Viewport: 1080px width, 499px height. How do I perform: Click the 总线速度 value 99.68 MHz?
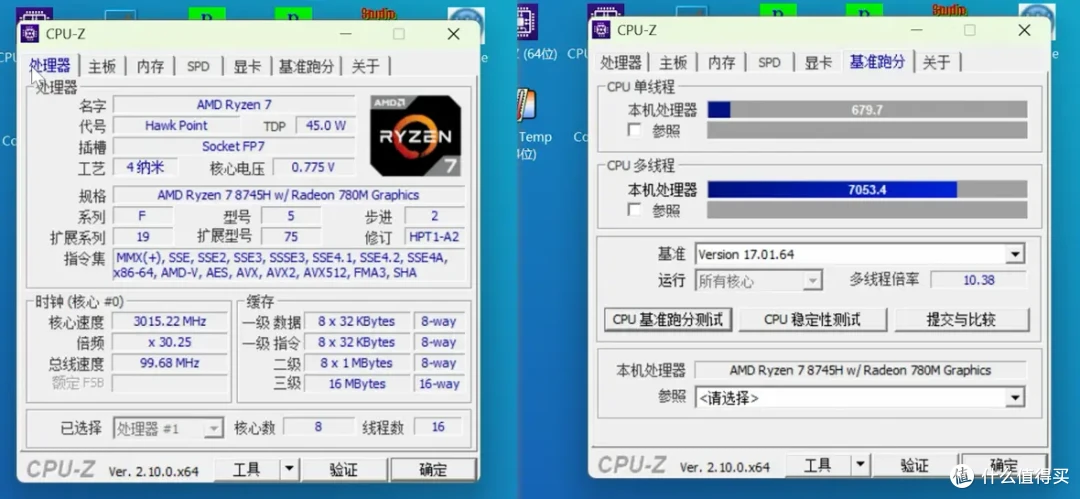tap(169, 363)
